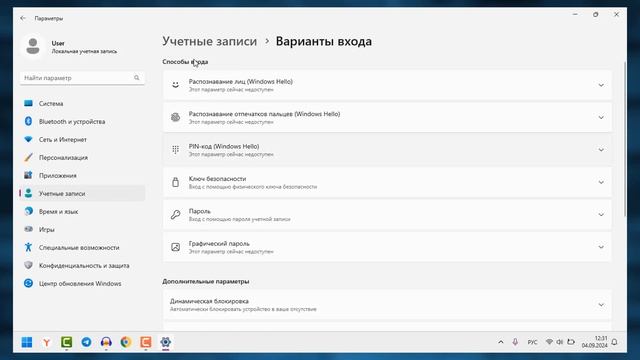
Task: Click the Wi-Fi tray icon
Action: pyautogui.click(x=549, y=342)
